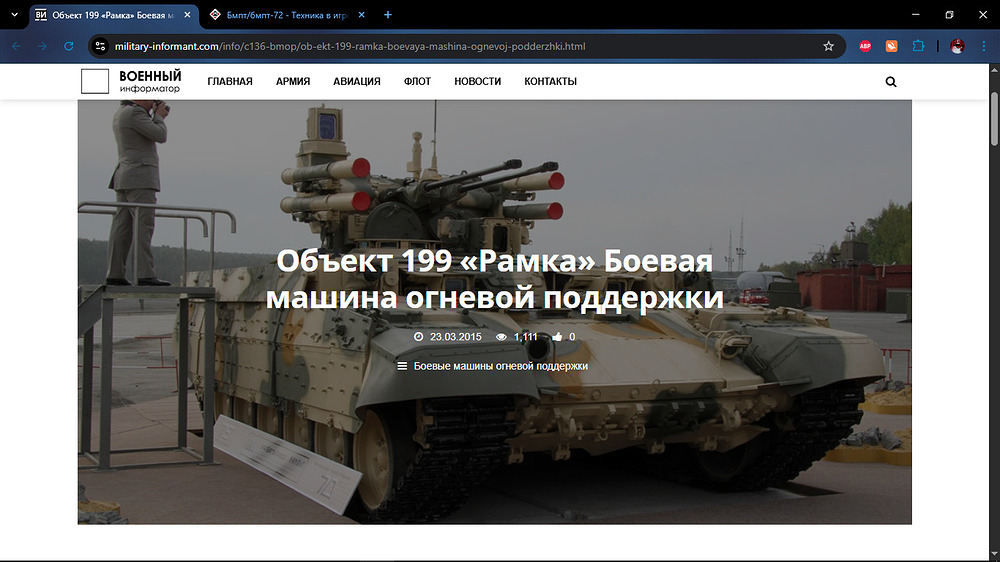1000x562 pixels.
Task: Switch to the Бмпт/бмпт-72 tab
Action: click(285, 15)
